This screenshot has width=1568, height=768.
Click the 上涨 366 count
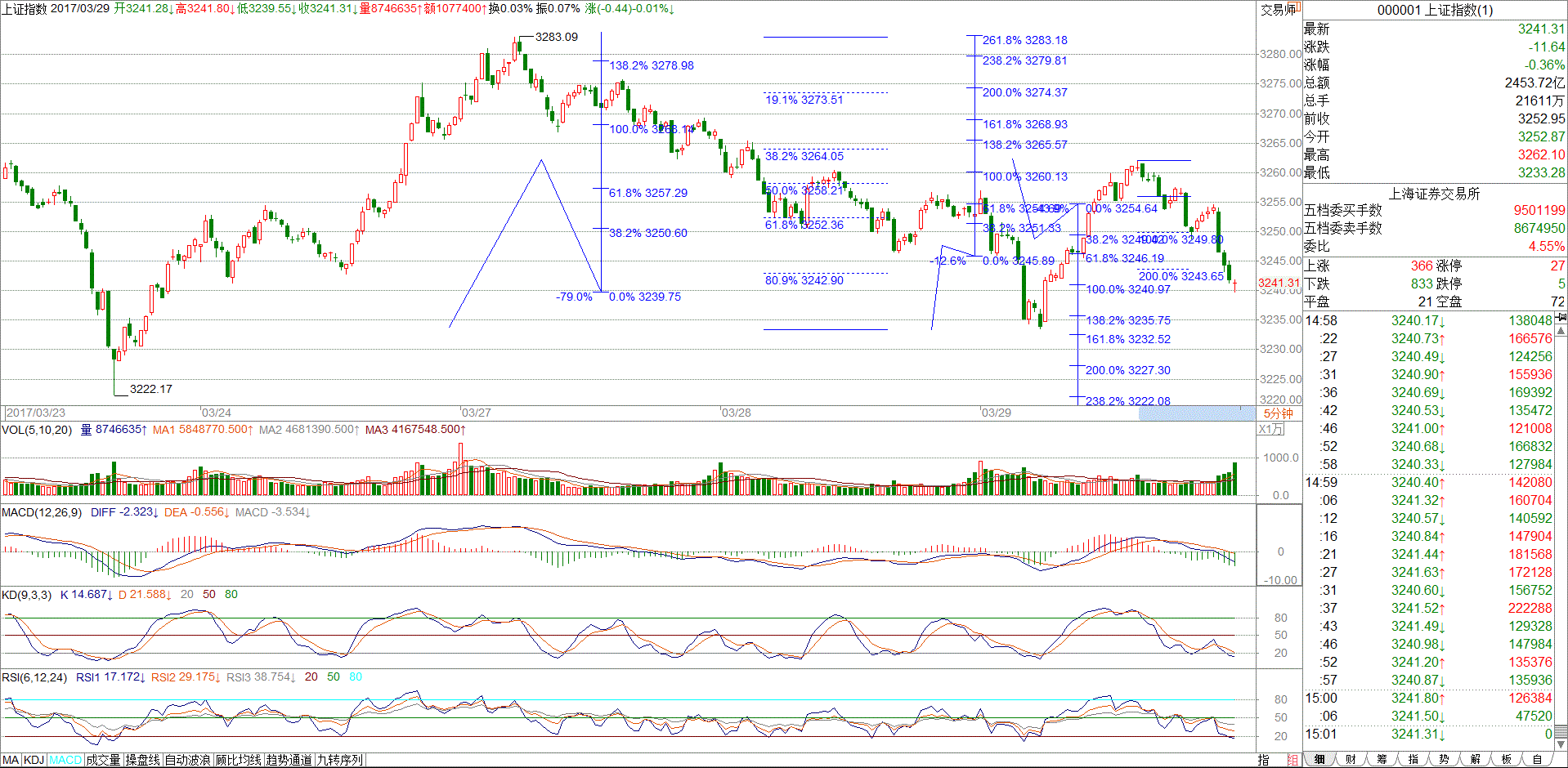tap(1422, 266)
